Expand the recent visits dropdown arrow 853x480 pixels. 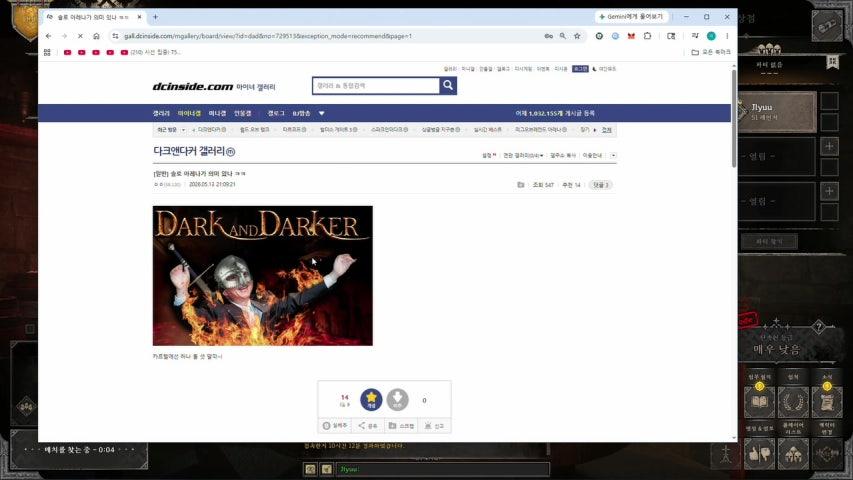coord(183,130)
